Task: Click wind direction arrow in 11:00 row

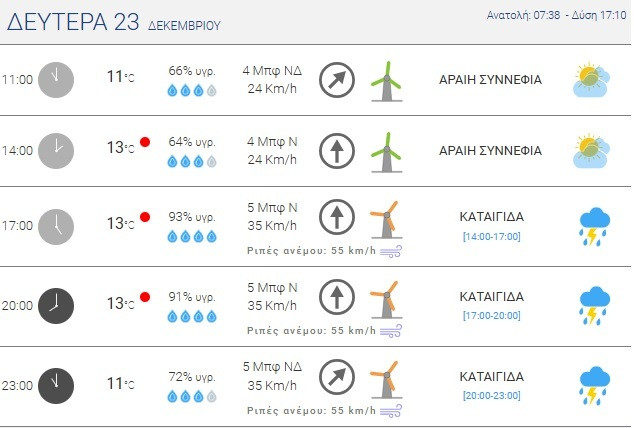Action: (337, 80)
